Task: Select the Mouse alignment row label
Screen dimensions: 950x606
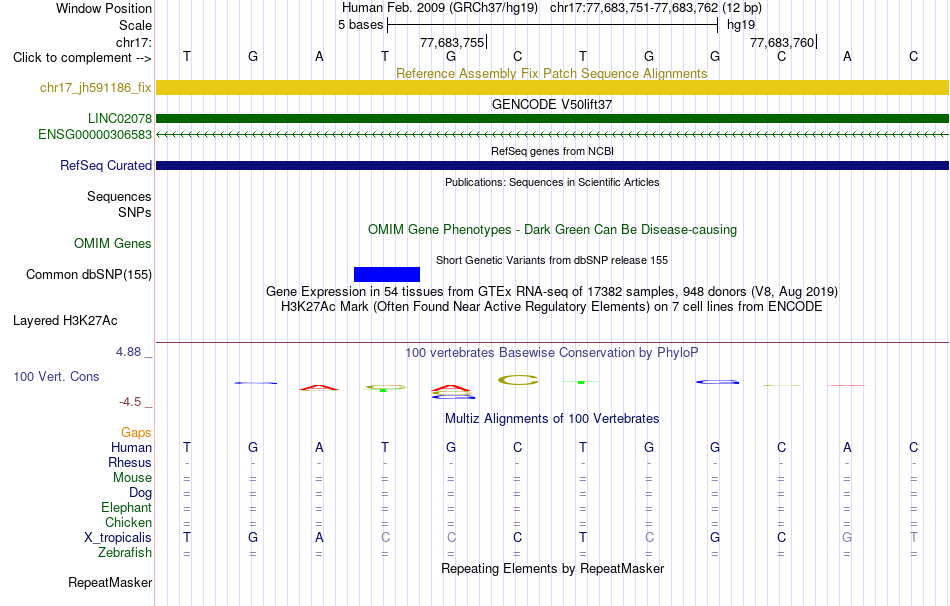Action: 132,478
